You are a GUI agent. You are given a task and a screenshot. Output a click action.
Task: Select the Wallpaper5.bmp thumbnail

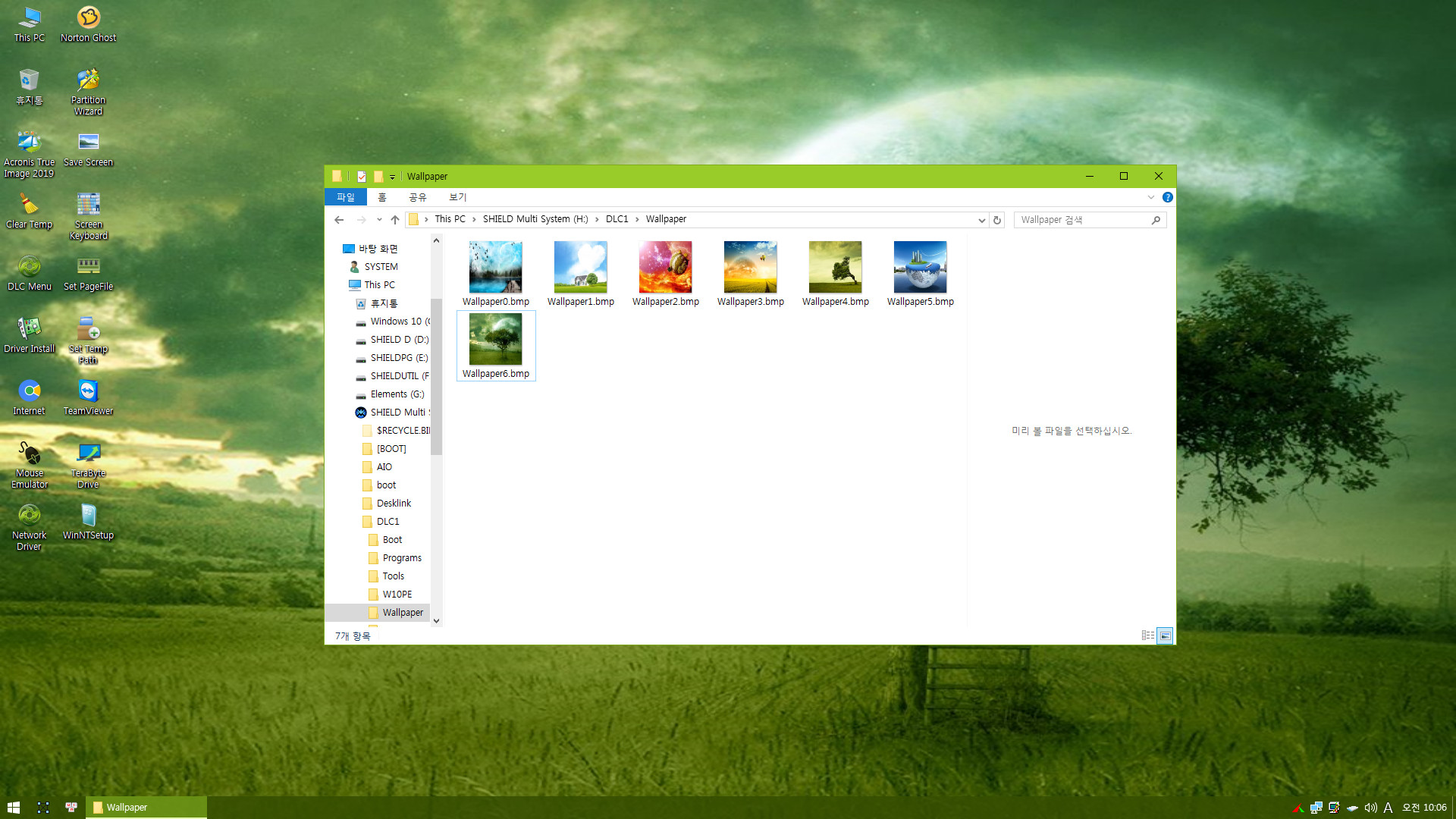pos(921,274)
